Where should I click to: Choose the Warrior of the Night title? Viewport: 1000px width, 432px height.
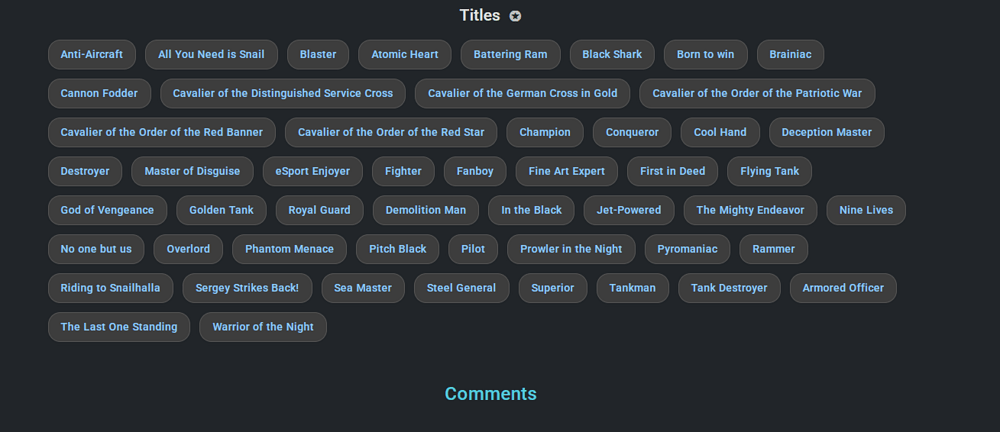tap(263, 327)
